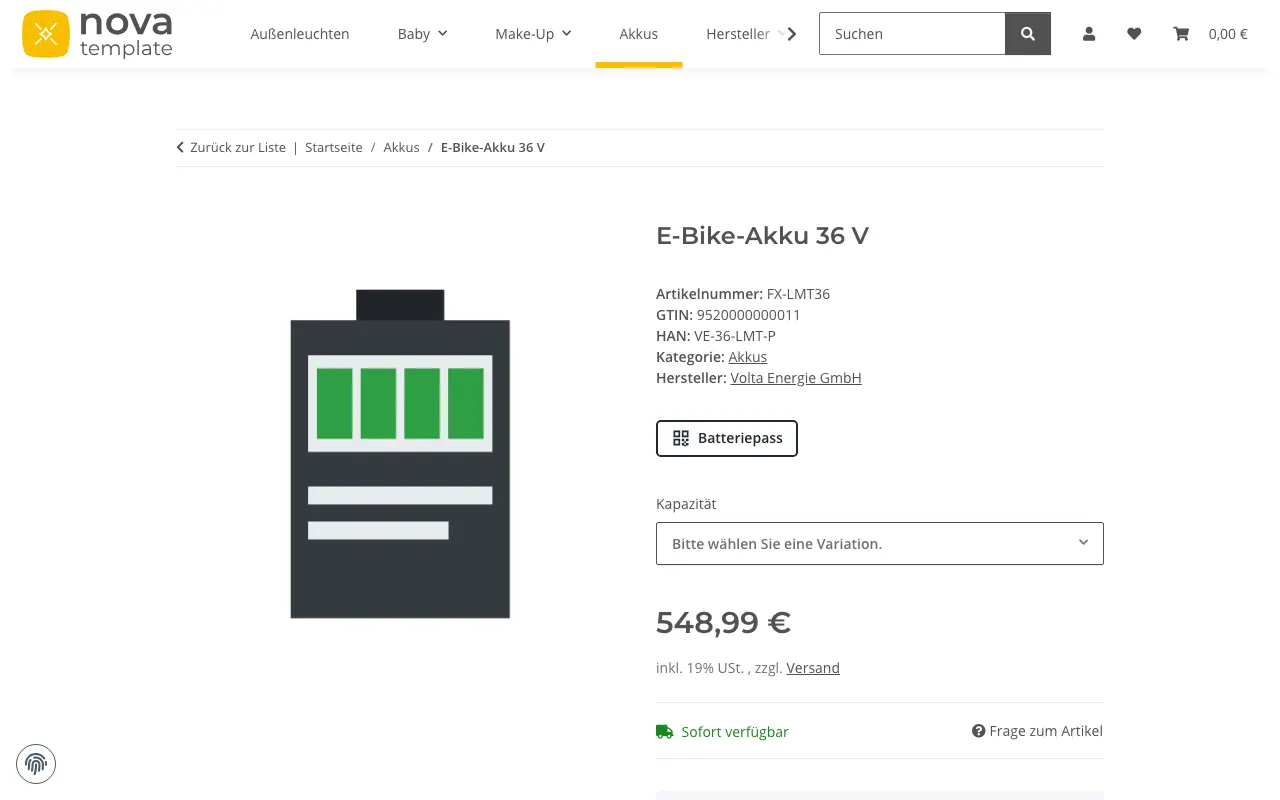This screenshot has width=1280, height=800.
Task: Open the Akkus category link under Kategorie
Action: [x=748, y=357]
